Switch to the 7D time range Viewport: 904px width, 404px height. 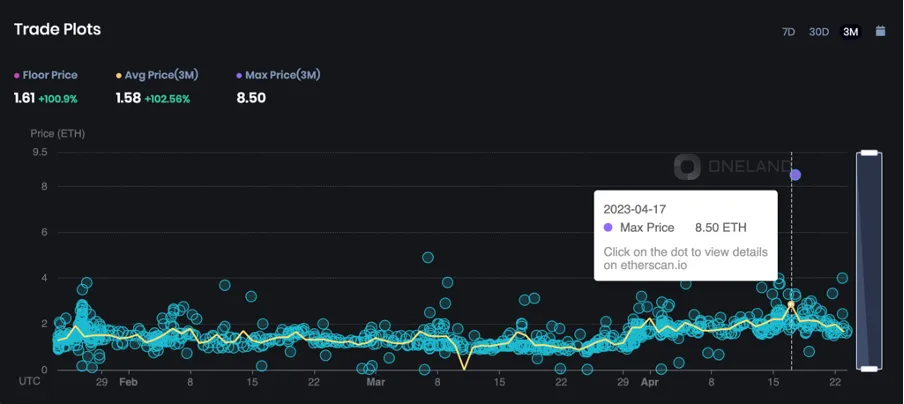click(788, 32)
